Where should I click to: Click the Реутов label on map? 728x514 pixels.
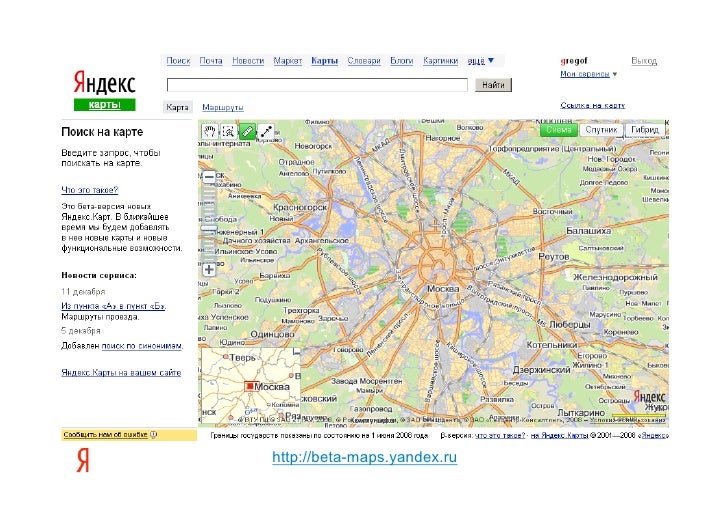553,256
